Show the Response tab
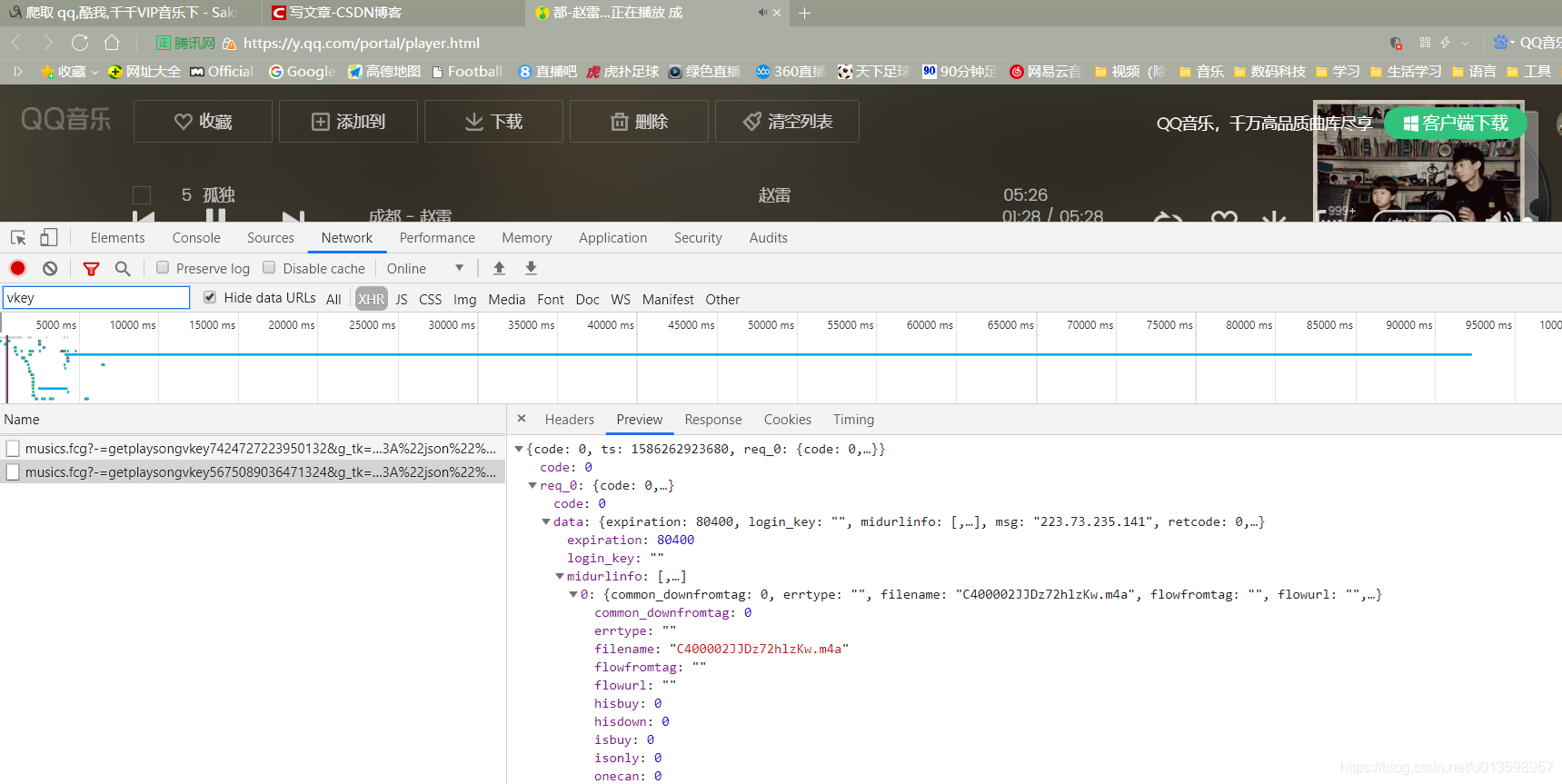 [713, 420]
